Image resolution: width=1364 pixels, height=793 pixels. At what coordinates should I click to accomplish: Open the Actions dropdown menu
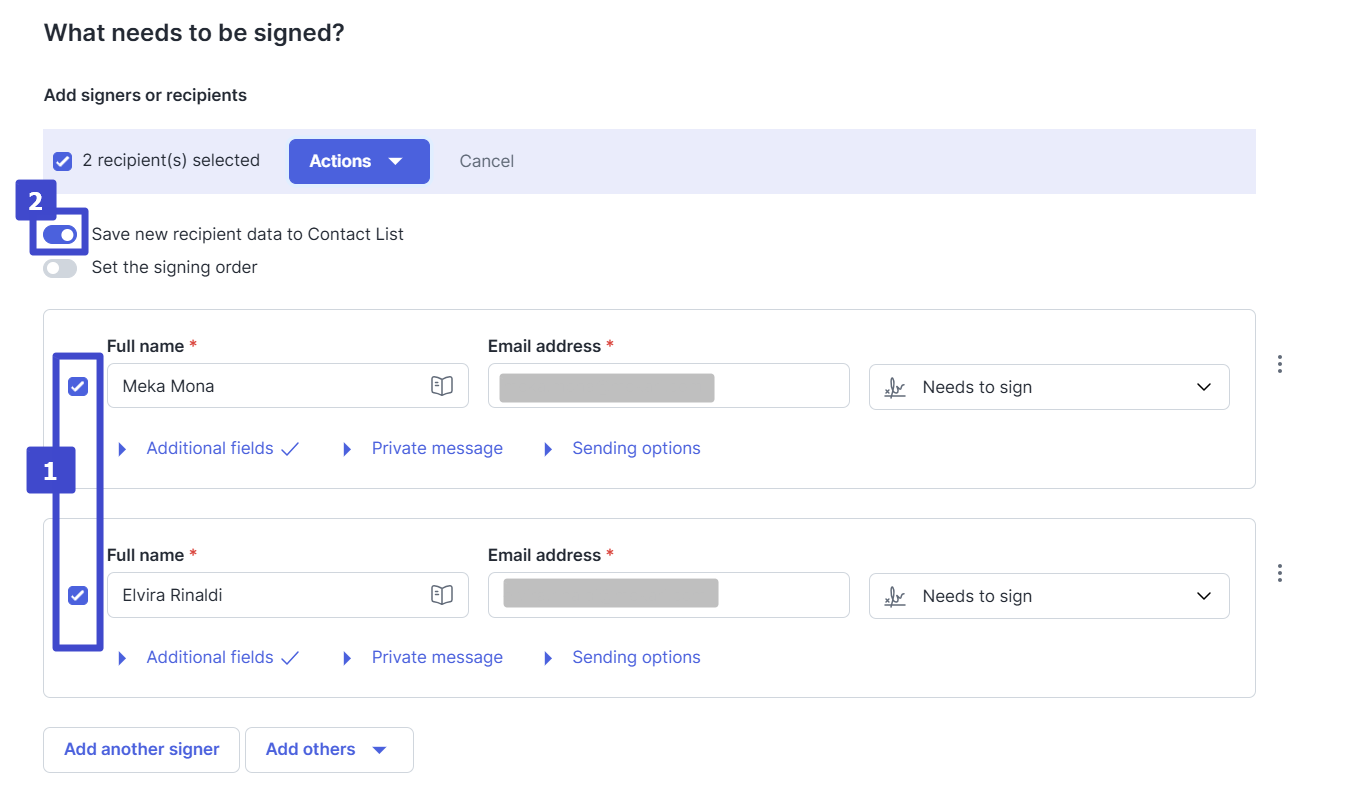tap(359, 161)
